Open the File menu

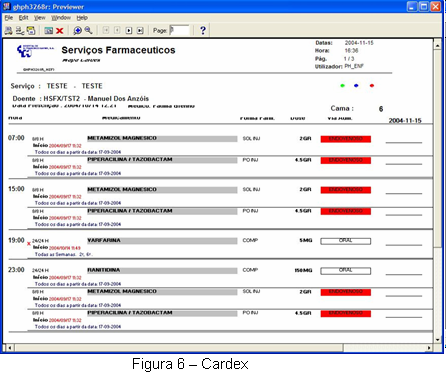pyautogui.click(x=9, y=18)
